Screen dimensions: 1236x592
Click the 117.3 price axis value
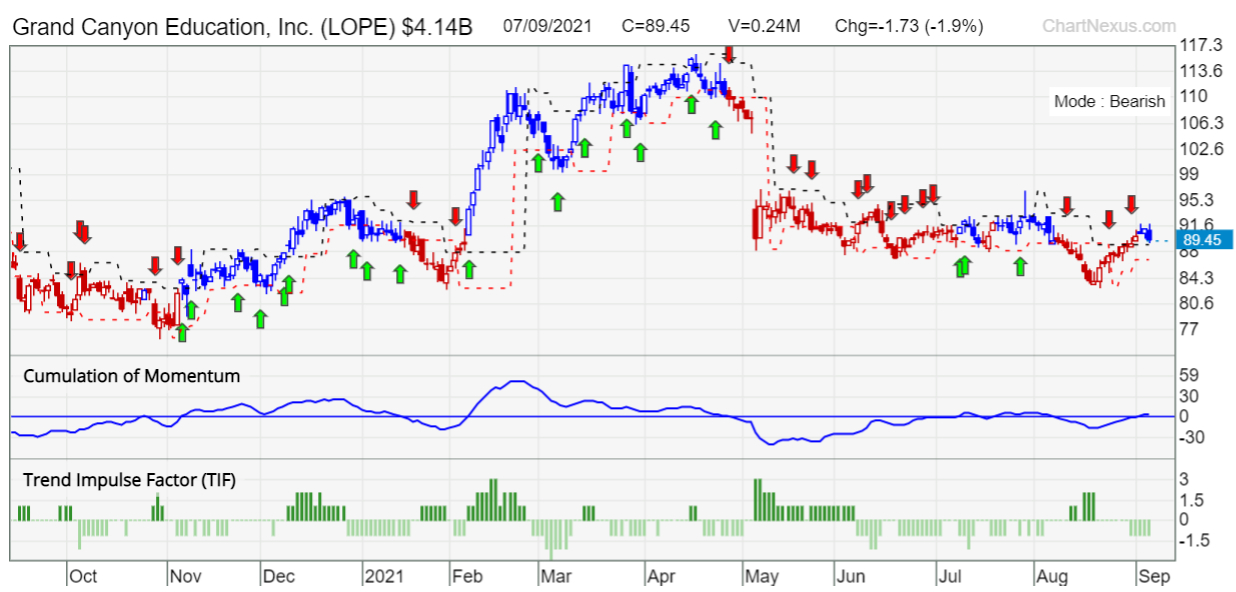[1201, 45]
